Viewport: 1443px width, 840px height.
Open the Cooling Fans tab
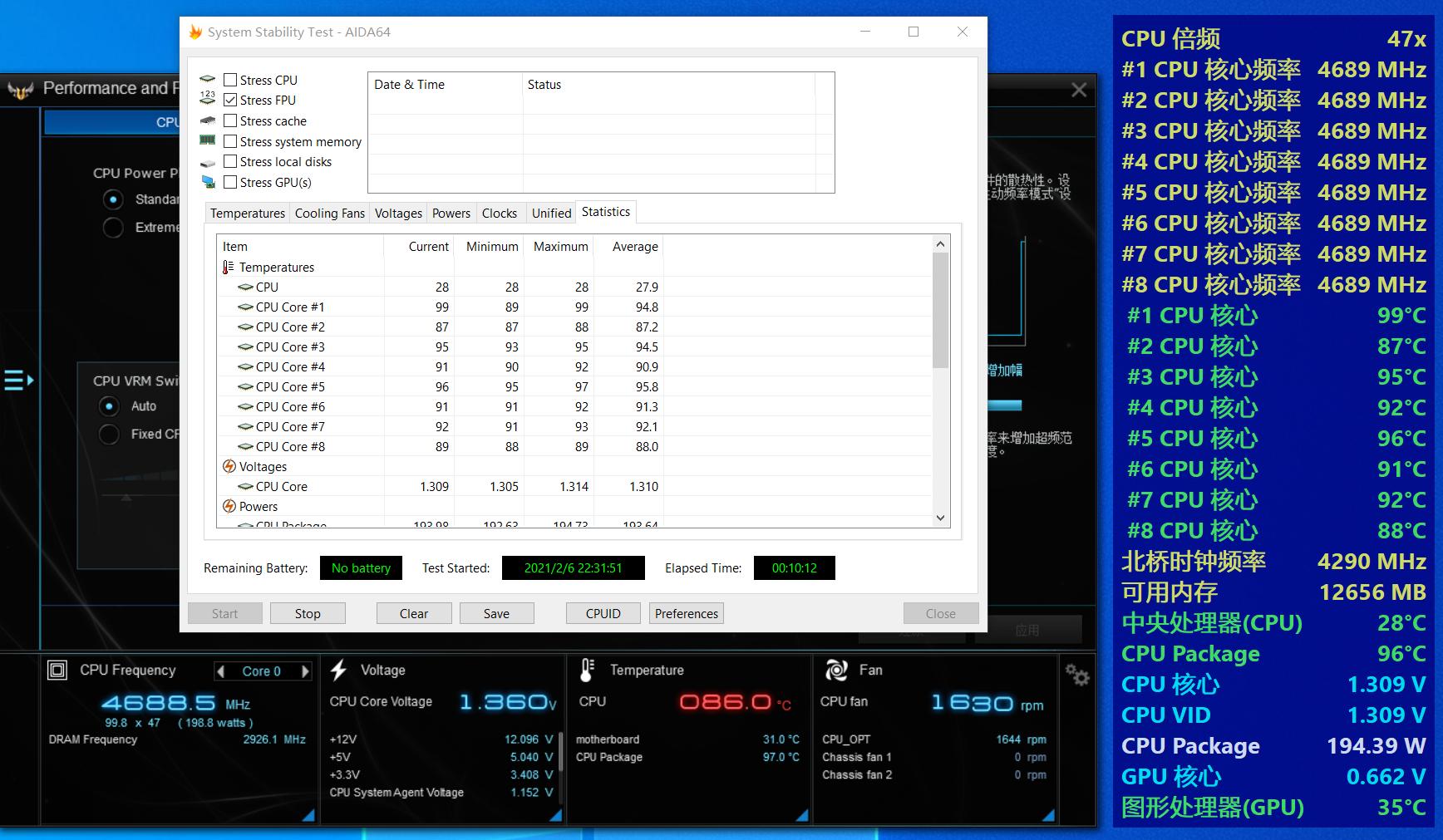point(329,214)
